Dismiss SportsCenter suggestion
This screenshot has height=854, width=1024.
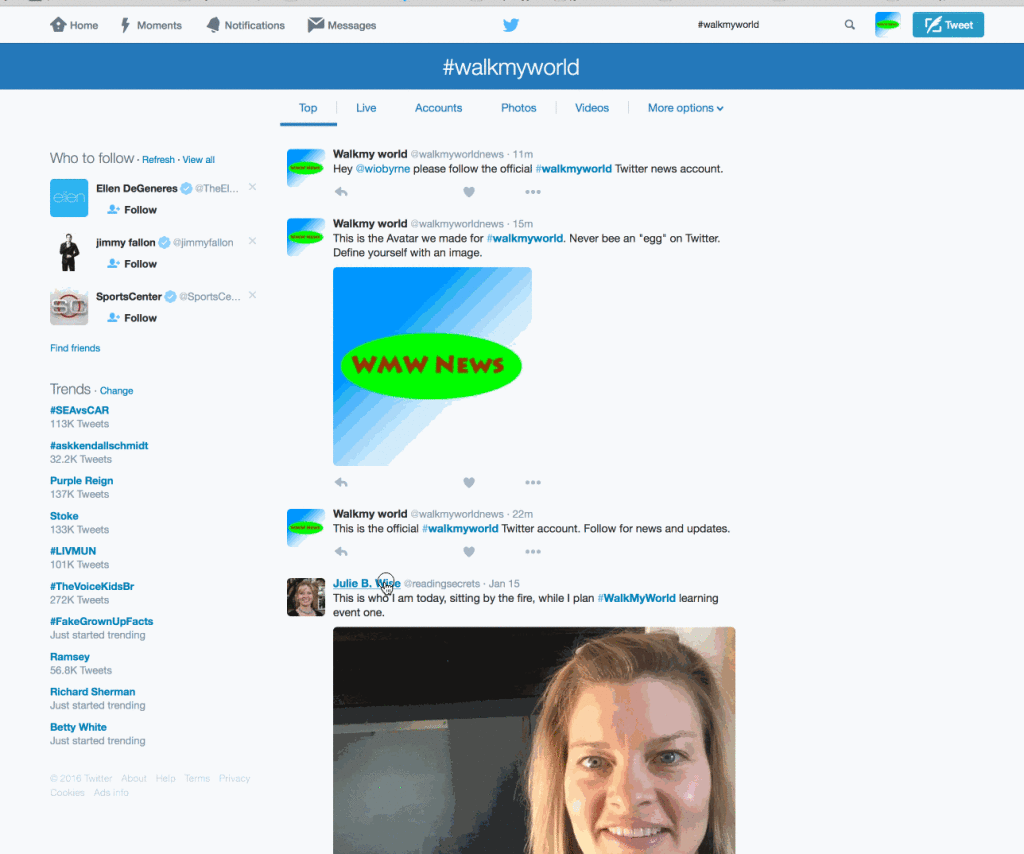(252, 296)
